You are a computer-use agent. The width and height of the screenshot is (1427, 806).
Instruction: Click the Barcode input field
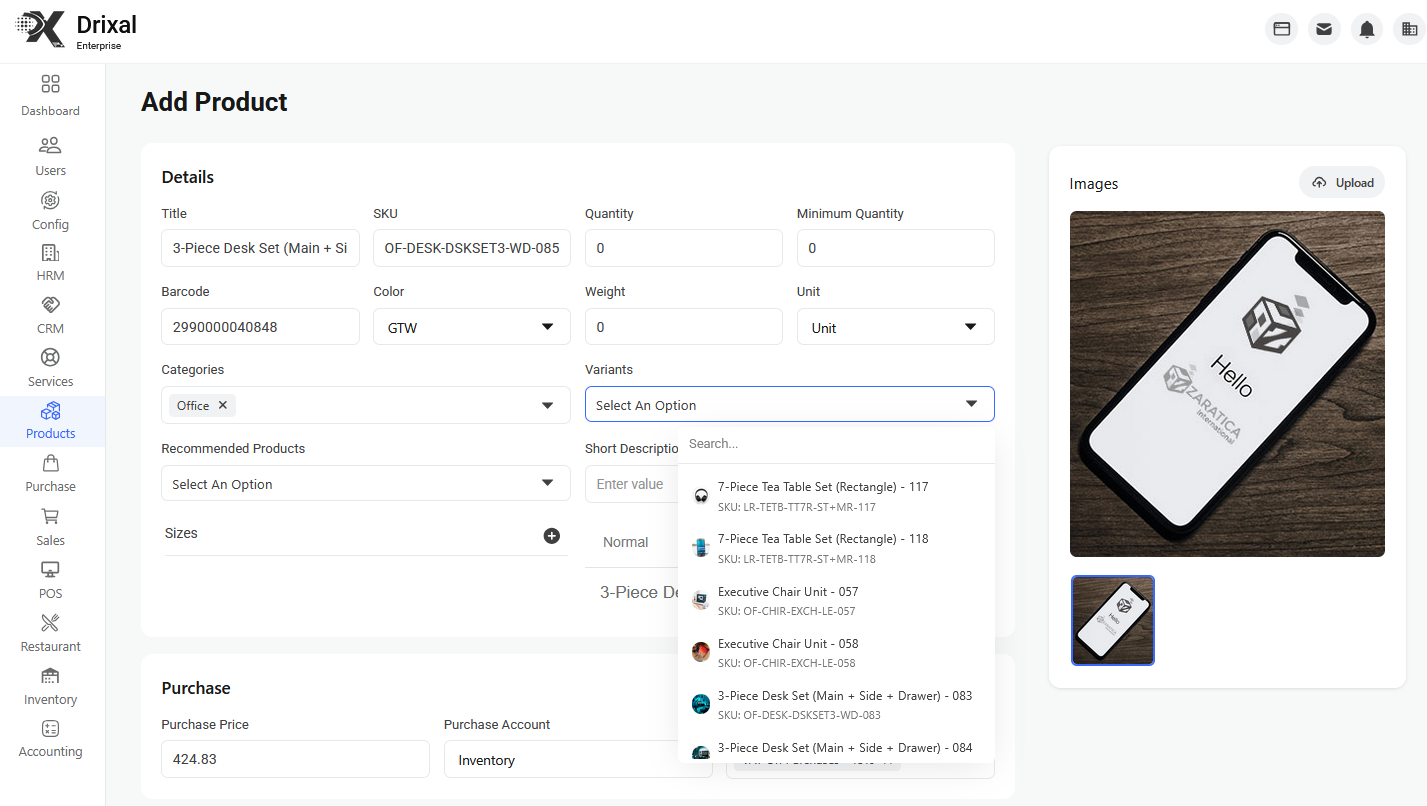pos(260,327)
